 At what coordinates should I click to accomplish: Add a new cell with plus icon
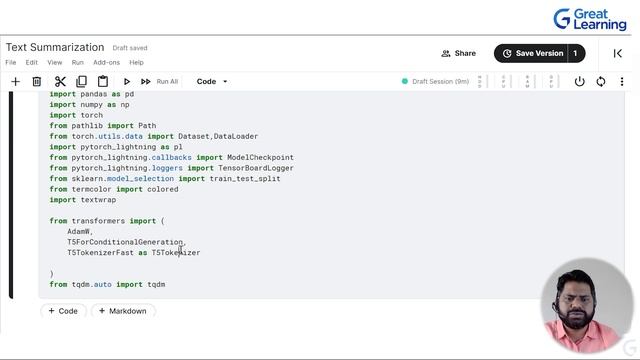[x=16, y=82]
